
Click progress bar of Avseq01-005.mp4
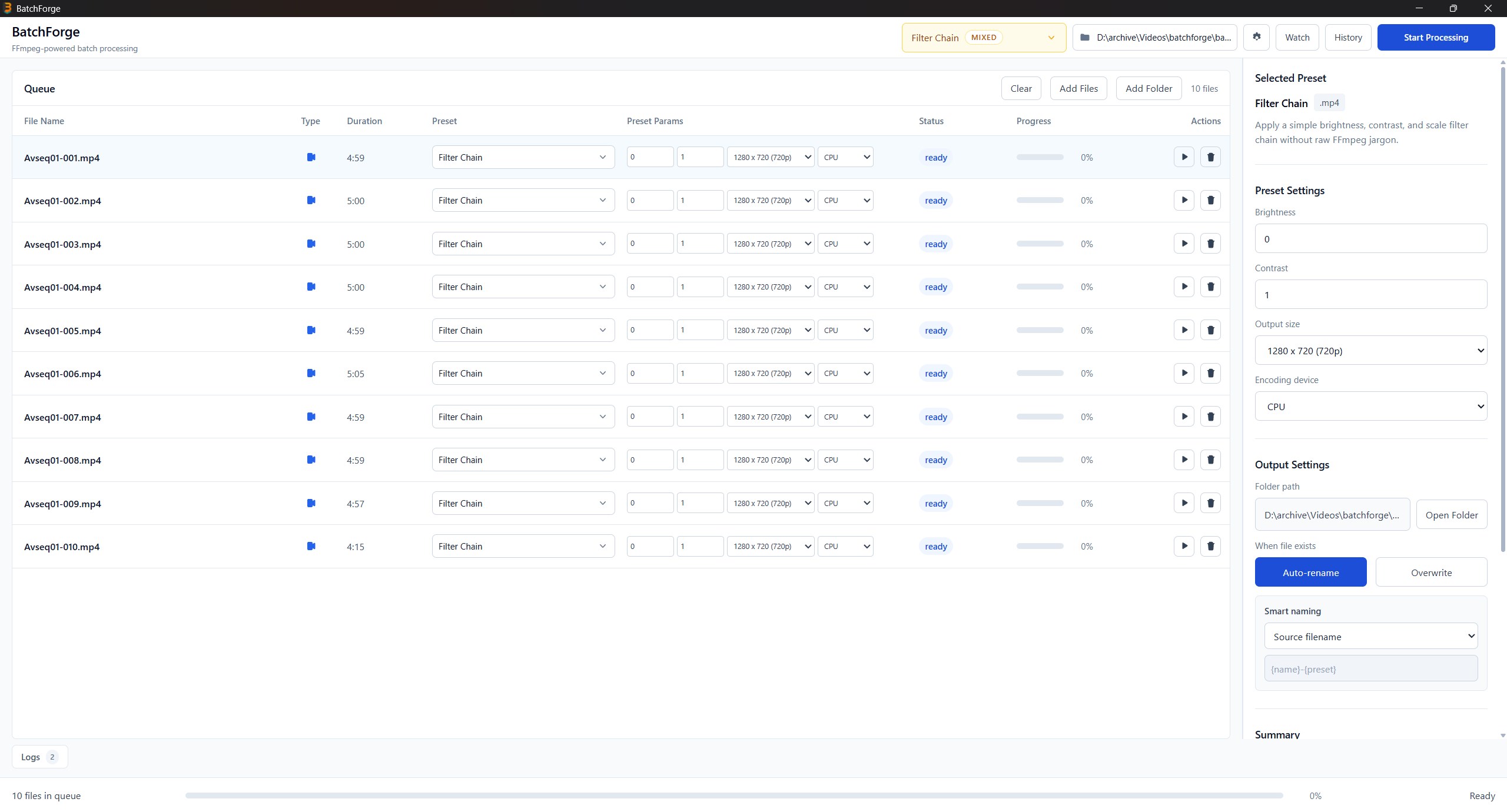click(x=1040, y=330)
